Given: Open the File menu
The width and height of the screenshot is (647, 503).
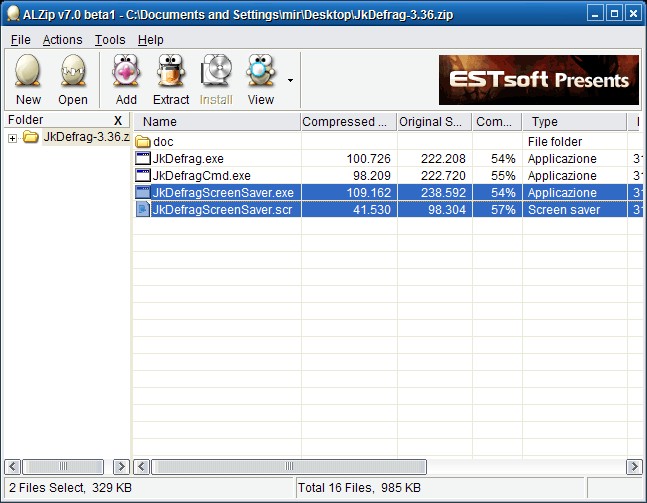Looking at the screenshot, I should tap(21, 40).
